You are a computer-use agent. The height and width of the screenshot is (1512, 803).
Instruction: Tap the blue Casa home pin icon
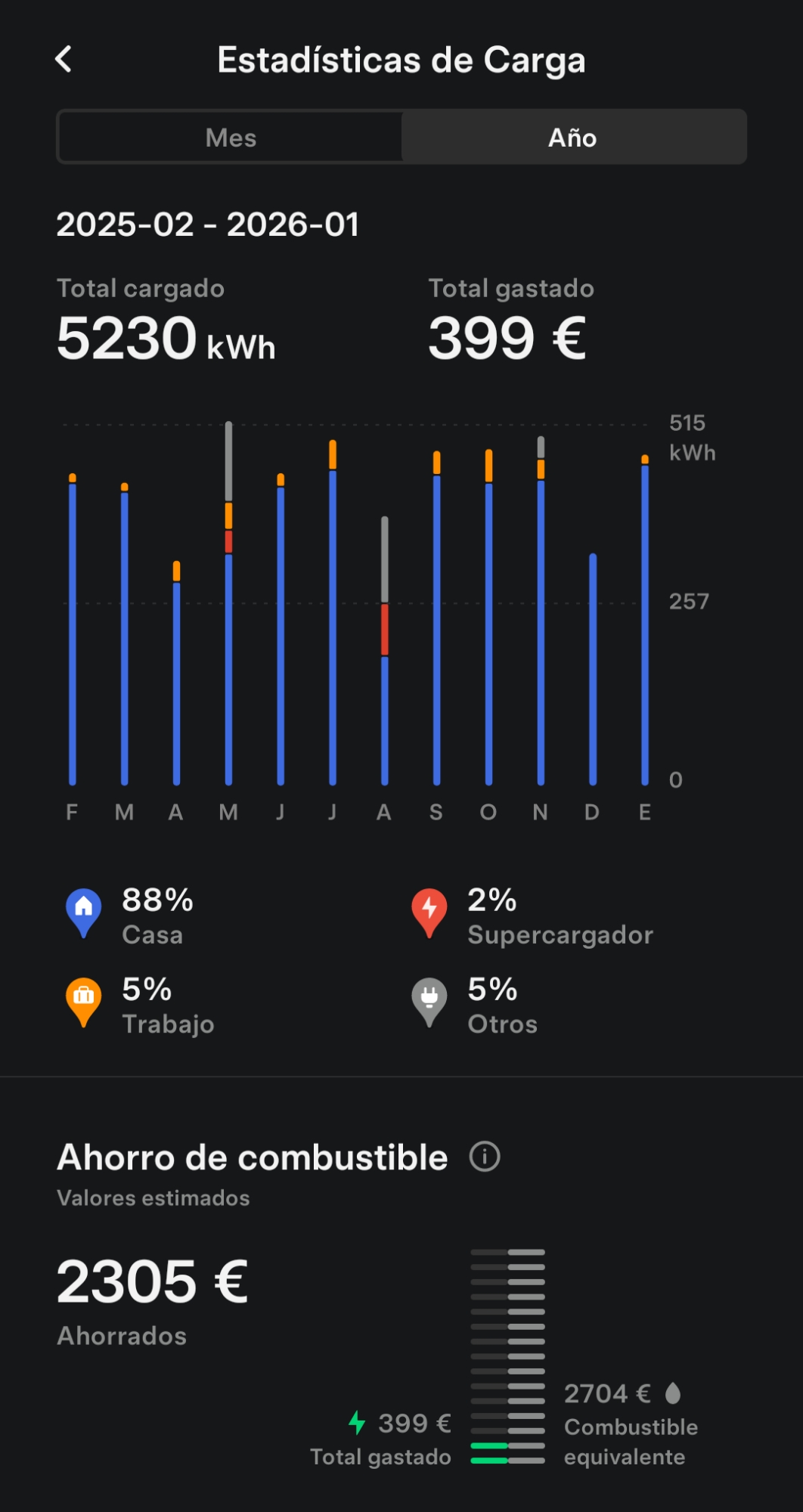pos(84,911)
